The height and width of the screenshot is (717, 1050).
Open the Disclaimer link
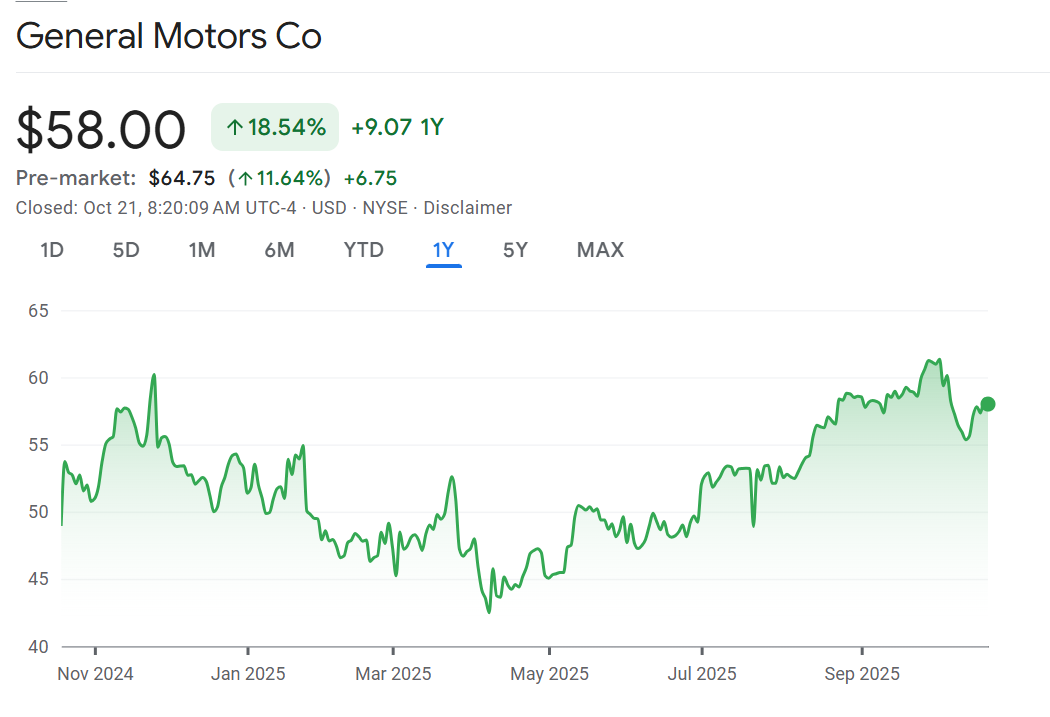tap(468, 208)
